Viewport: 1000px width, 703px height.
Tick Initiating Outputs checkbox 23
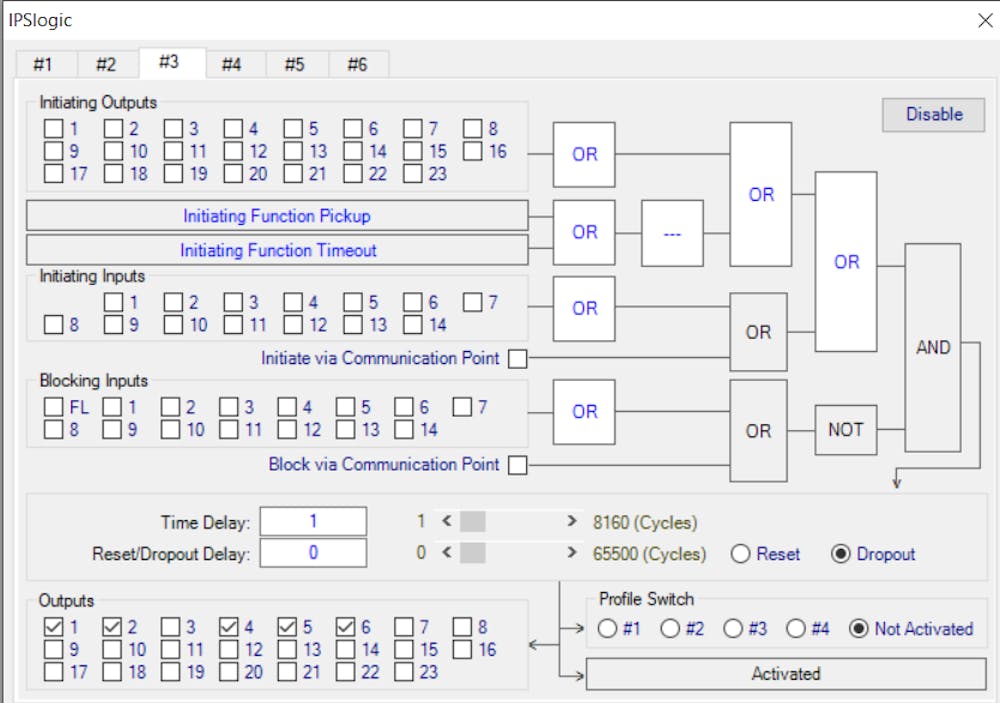click(x=413, y=174)
